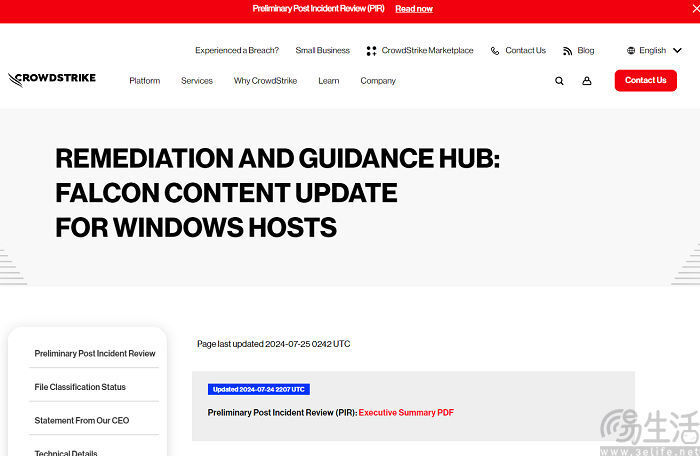
Task: Open the Company menu
Action: (x=378, y=81)
